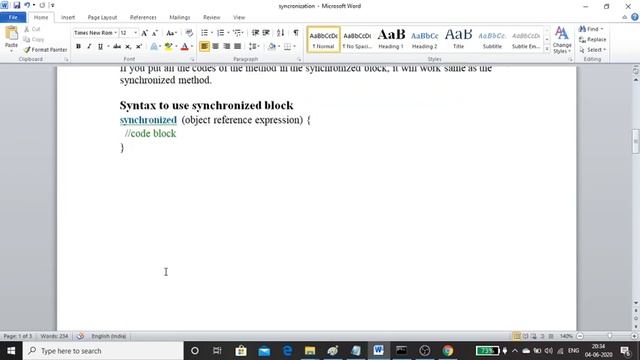640x360 pixels.
Task: Toggle Italic formatting
Action: (89, 47)
